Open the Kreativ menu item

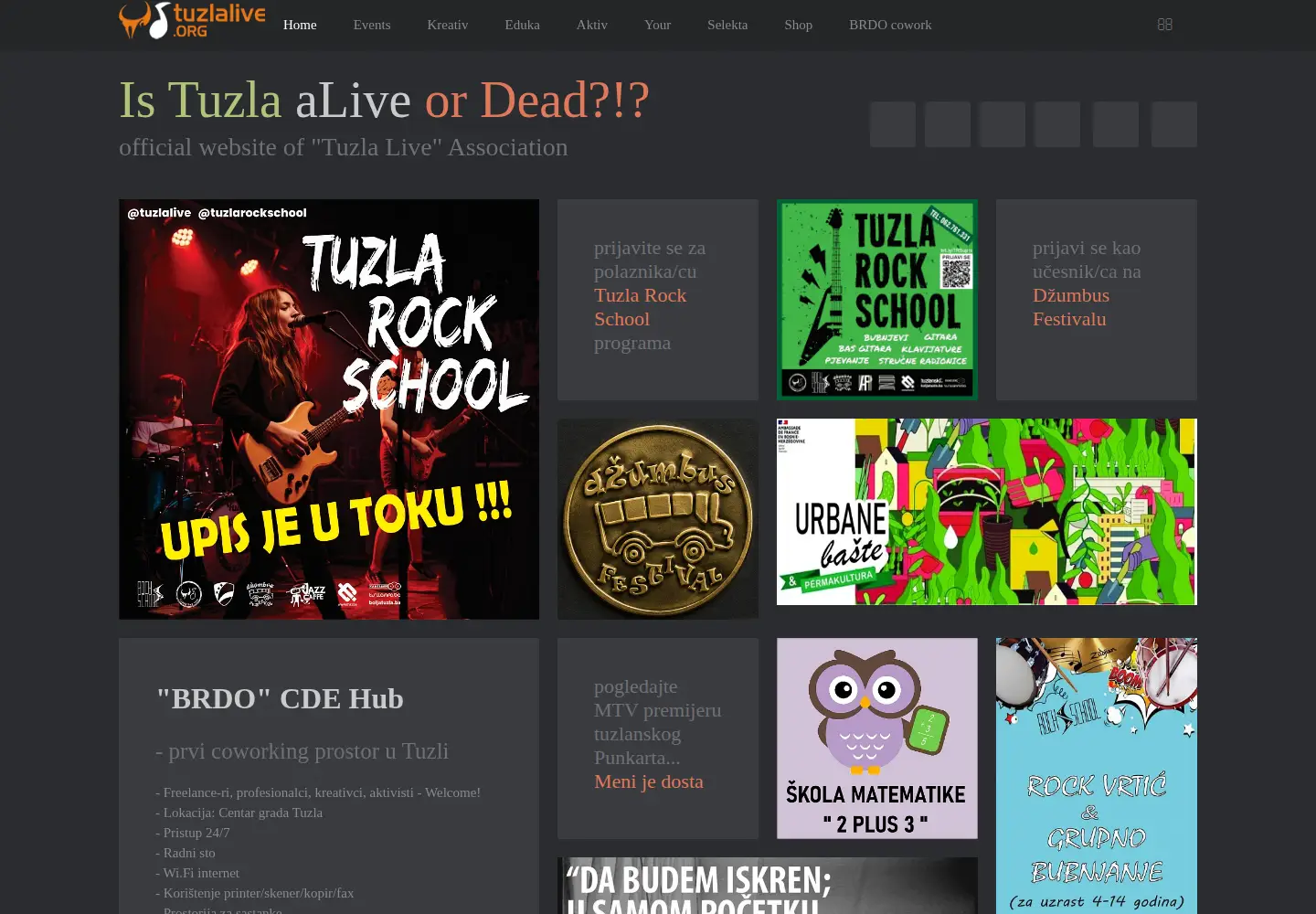click(448, 25)
